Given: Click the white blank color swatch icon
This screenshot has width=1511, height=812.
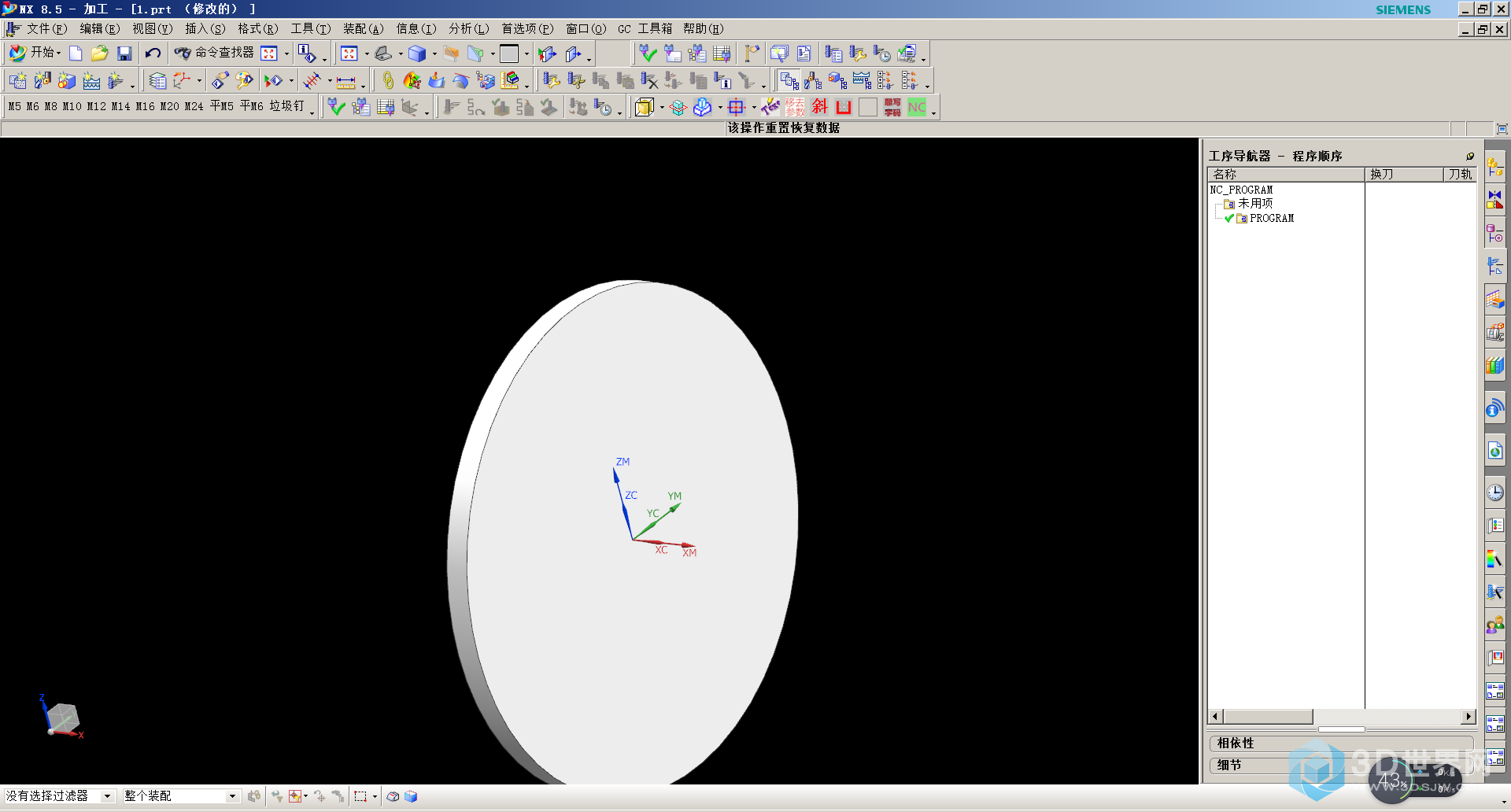Looking at the screenshot, I should (868, 107).
